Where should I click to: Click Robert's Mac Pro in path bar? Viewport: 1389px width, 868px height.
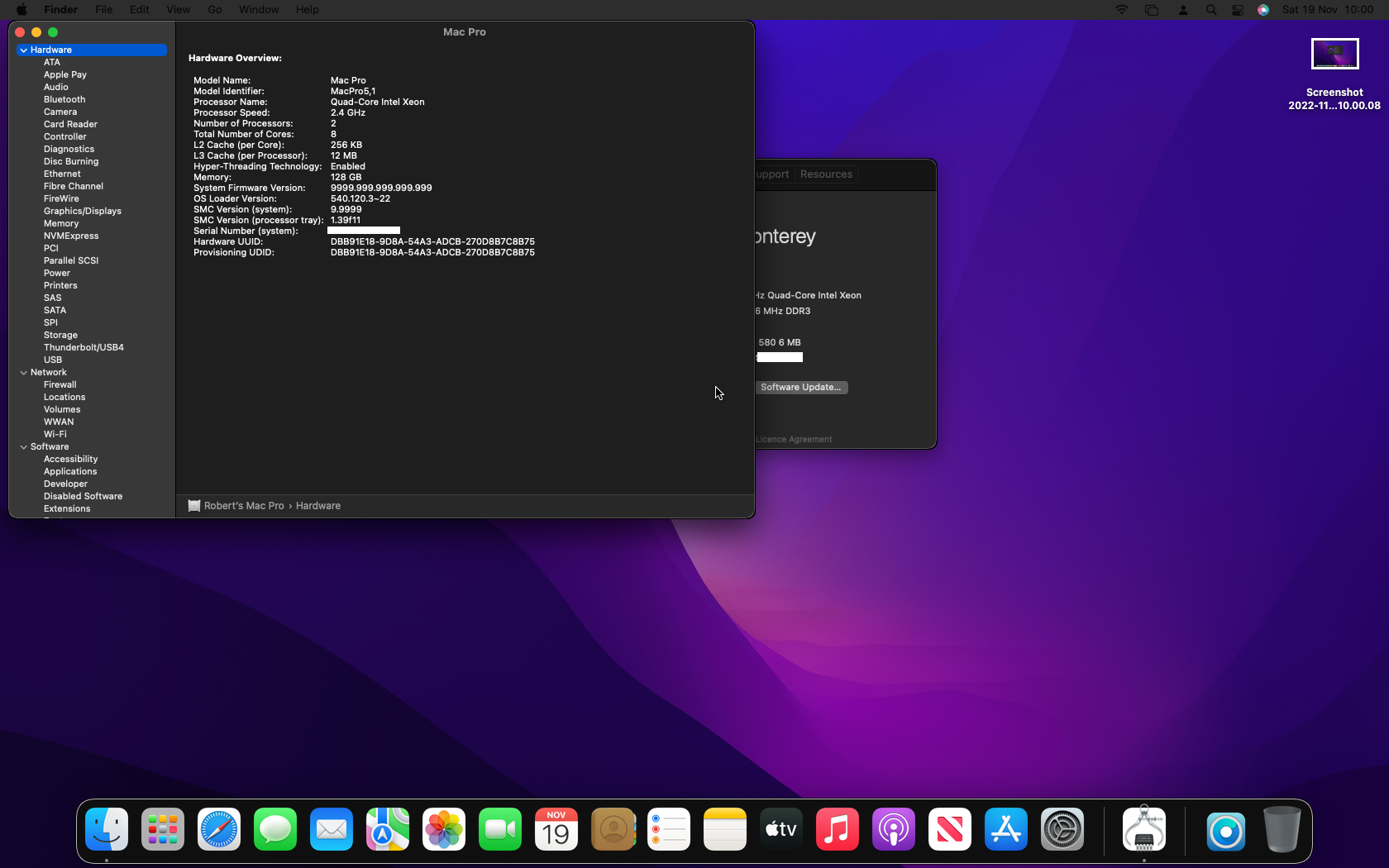pyautogui.click(x=244, y=506)
